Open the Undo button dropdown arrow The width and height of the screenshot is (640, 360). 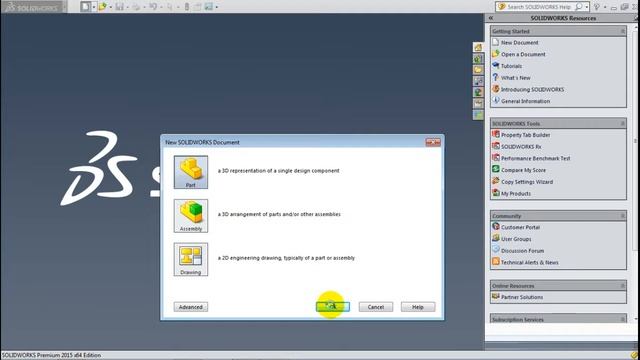tap(161, 7)
